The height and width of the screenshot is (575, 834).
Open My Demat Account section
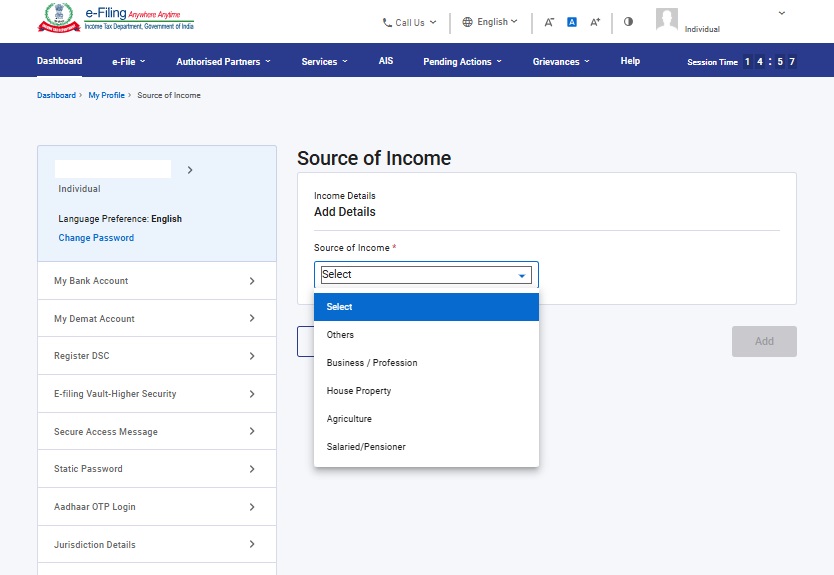(157, 318)
